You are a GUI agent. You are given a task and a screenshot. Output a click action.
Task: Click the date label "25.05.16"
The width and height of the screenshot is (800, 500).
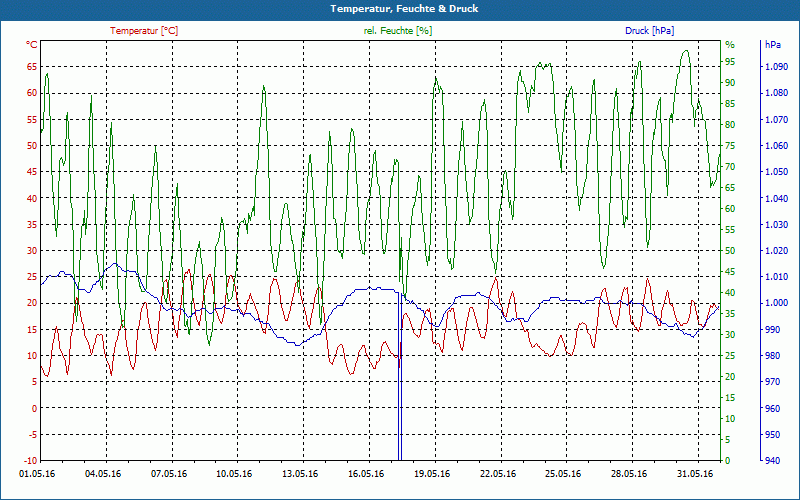563,474
